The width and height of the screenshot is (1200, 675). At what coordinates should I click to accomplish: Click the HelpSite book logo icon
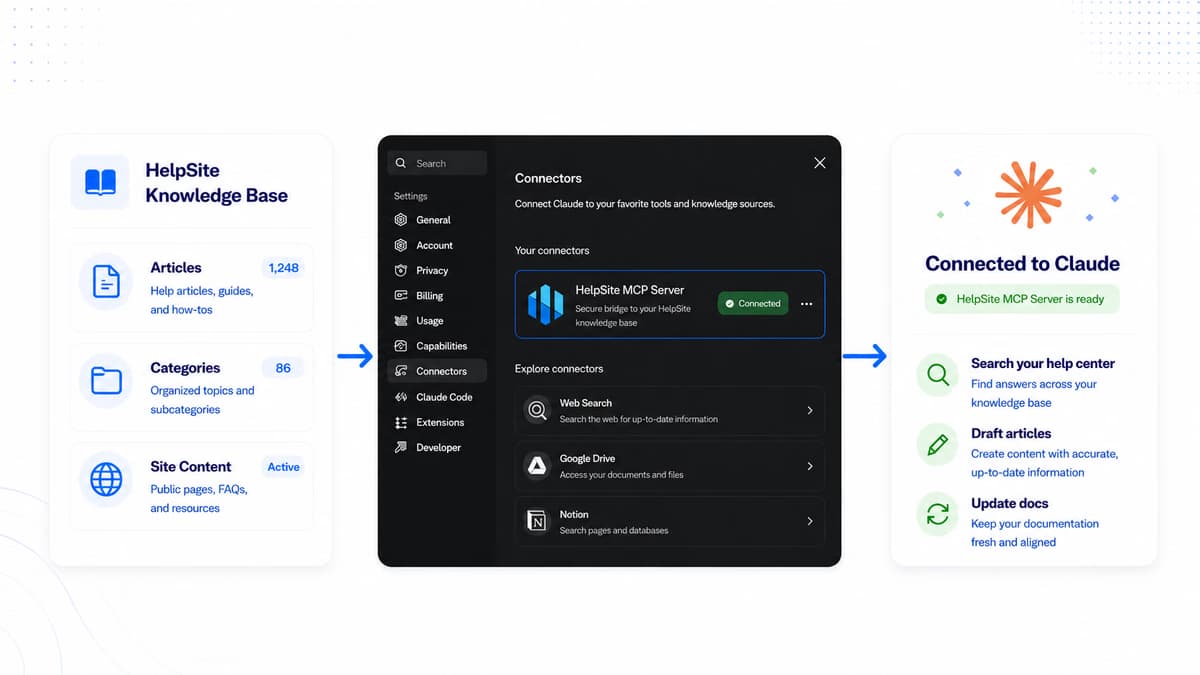100,182
